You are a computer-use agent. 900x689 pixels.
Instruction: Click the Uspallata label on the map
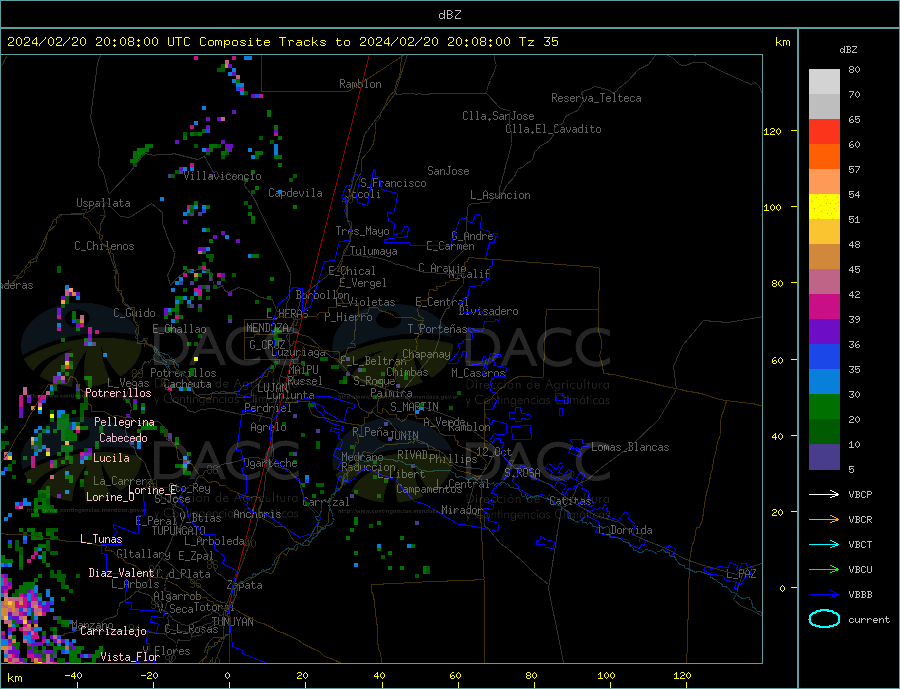click(103, 203)
